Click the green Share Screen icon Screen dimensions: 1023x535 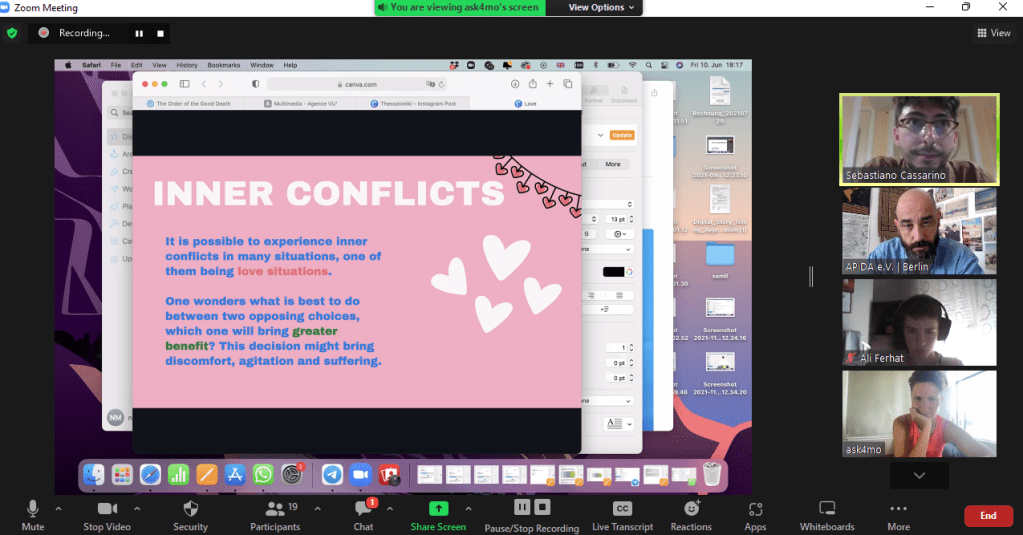[438, 508]
